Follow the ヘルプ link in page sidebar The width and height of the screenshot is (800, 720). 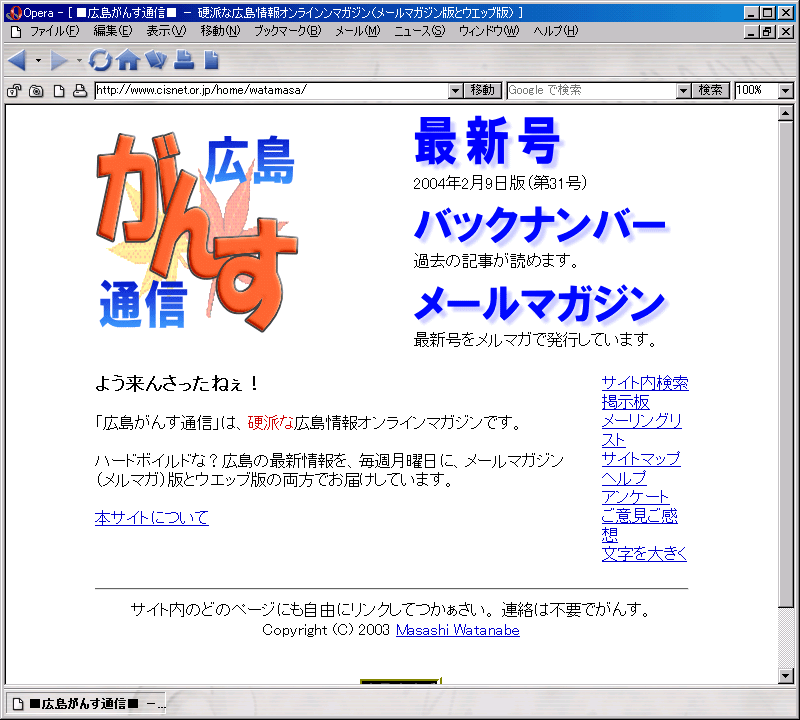point(624,478)
